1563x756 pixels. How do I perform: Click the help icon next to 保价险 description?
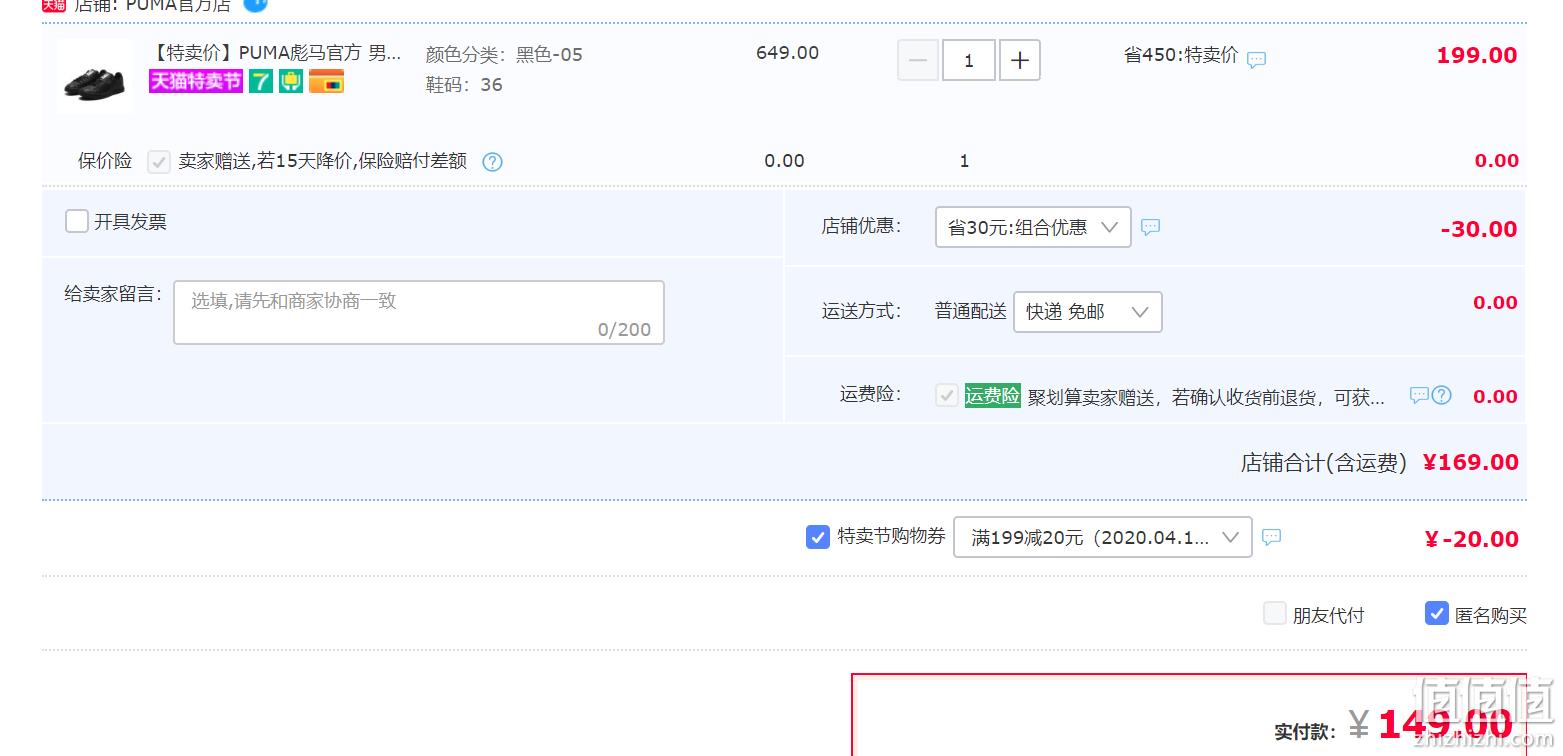[x=492, y=161]
